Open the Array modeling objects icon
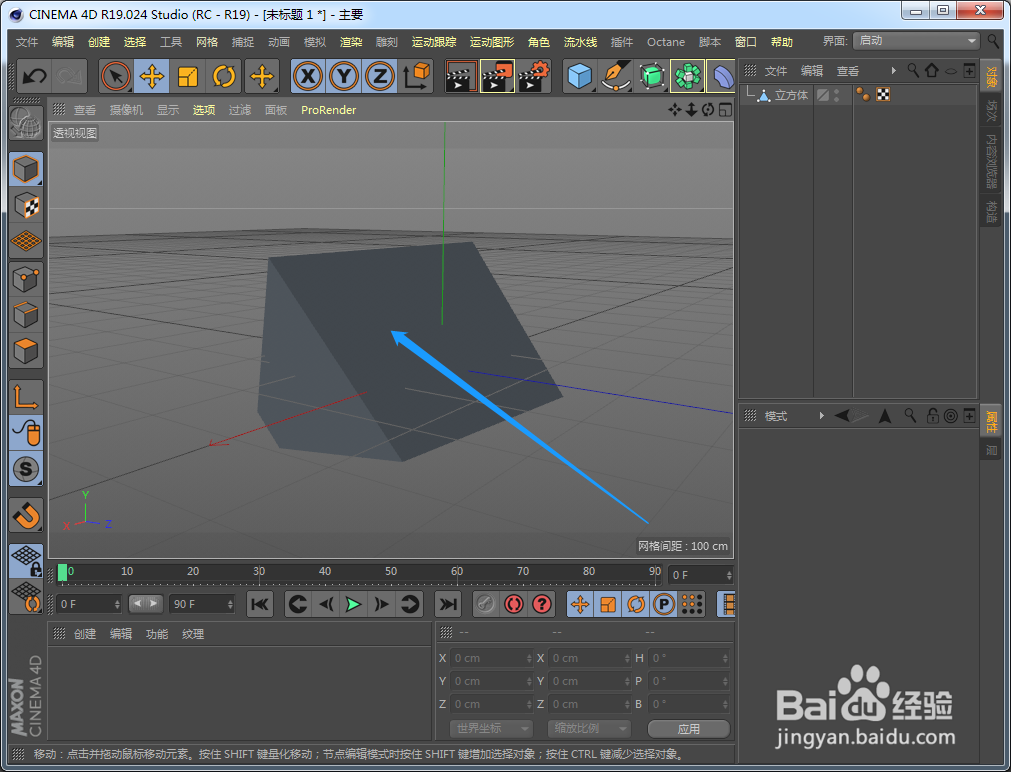Viewport: 1011px width, 772px height. coord(687,76)
